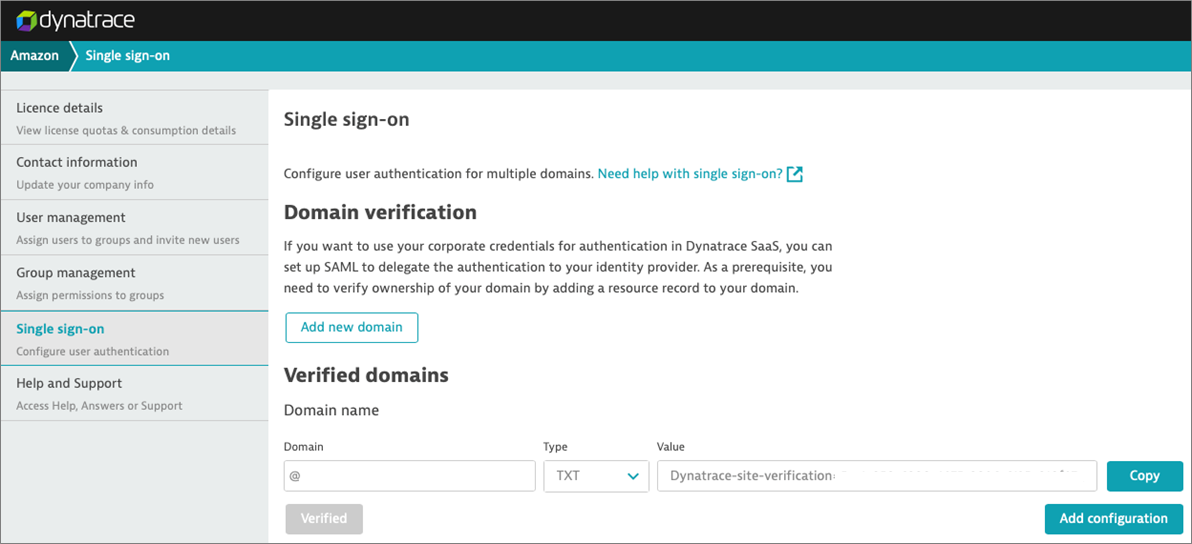Click the Domain verification heading
Image resolution: width=1192 pixels, height=544 pixels.
(380, 213)
